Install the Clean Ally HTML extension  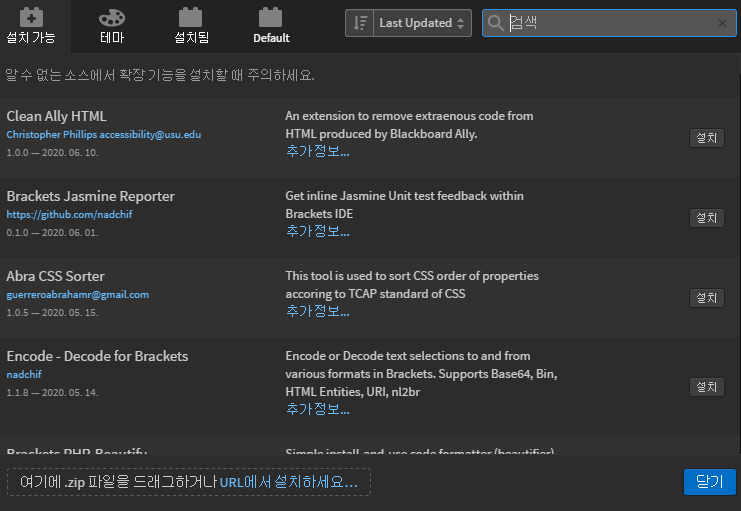coord(707,138)
